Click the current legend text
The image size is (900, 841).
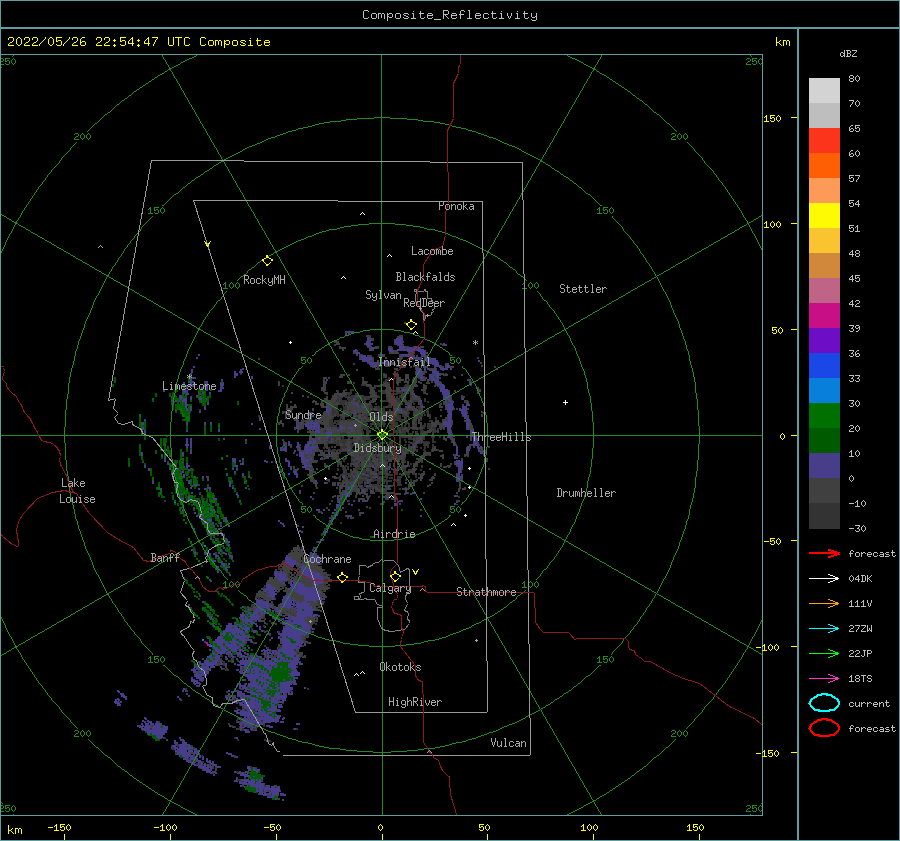869,703
